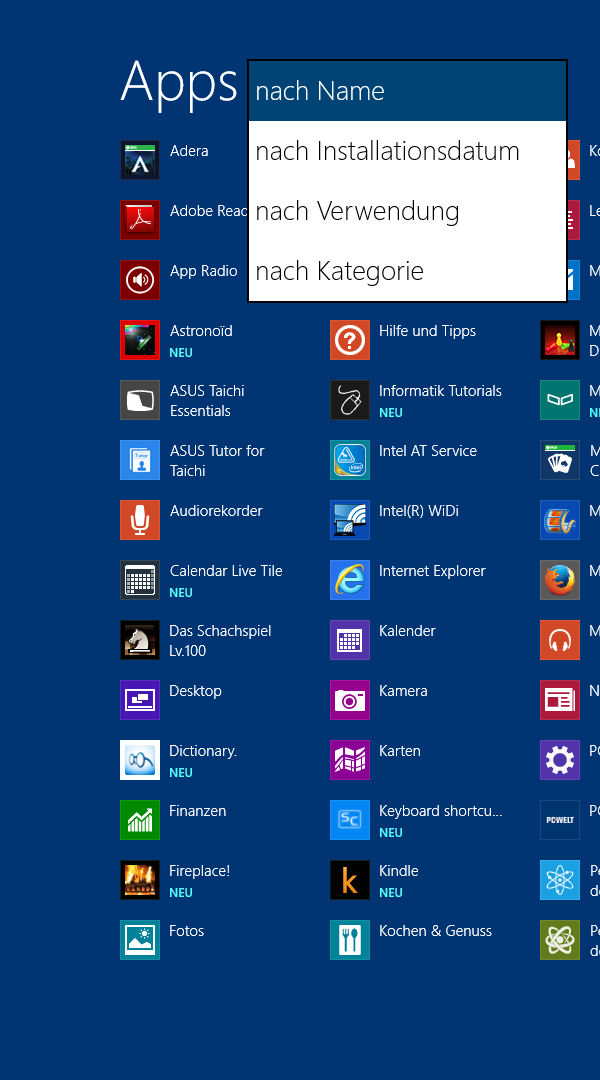Open the Hilfe und Tipps icon
Image resolution: width=600 pixels, height=1080 pixels.
tap(349, 340)
